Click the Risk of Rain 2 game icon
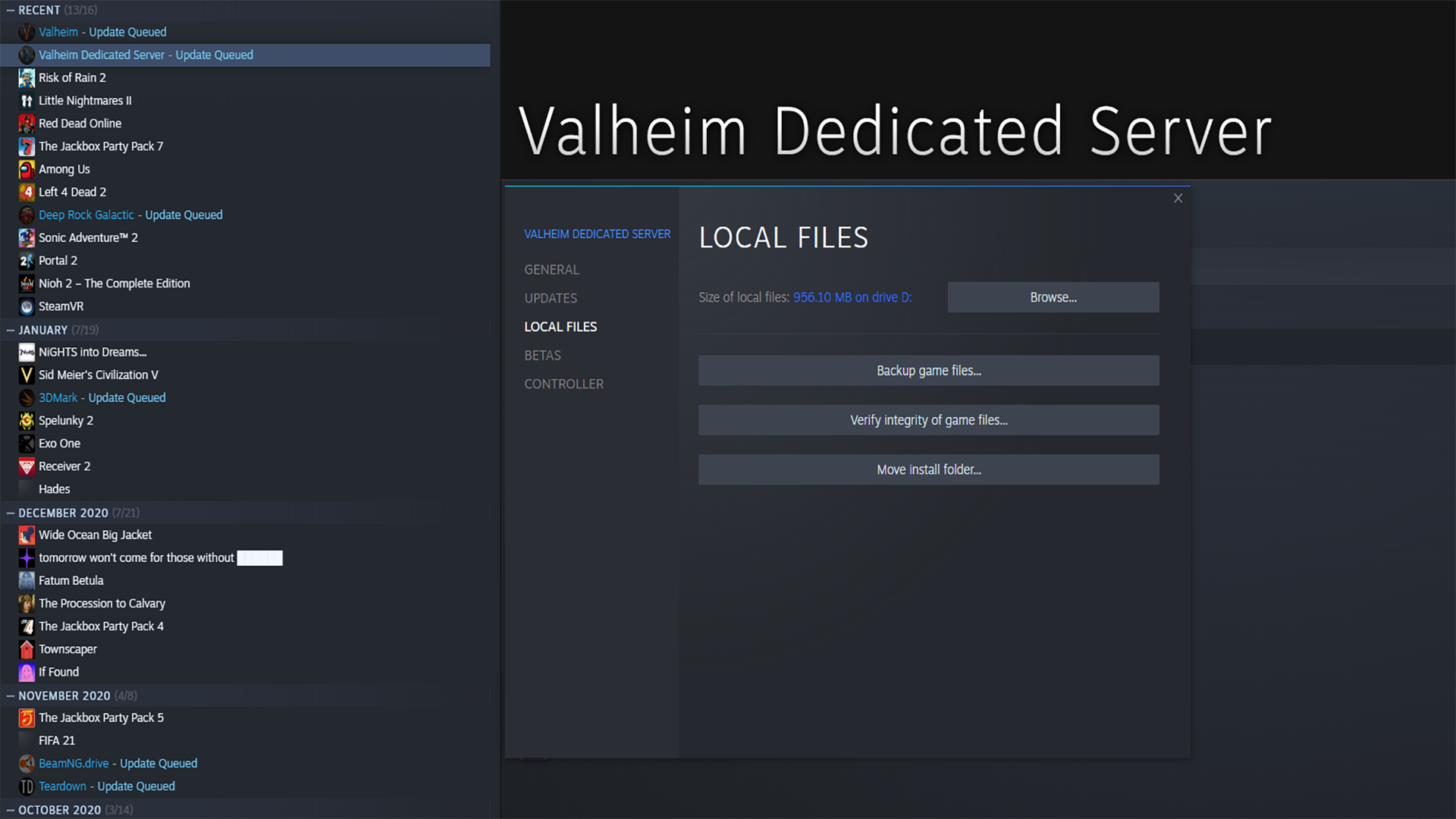Viewport: 1456px width, 819px height. click(x=27, y=77)
